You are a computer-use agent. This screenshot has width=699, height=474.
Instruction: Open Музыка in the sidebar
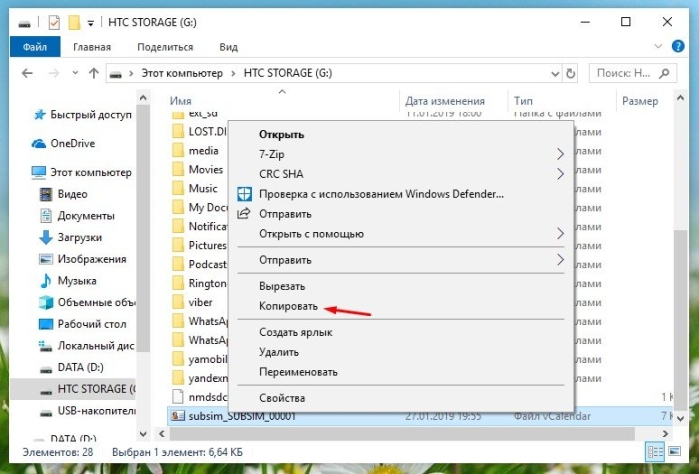(68, 281)
